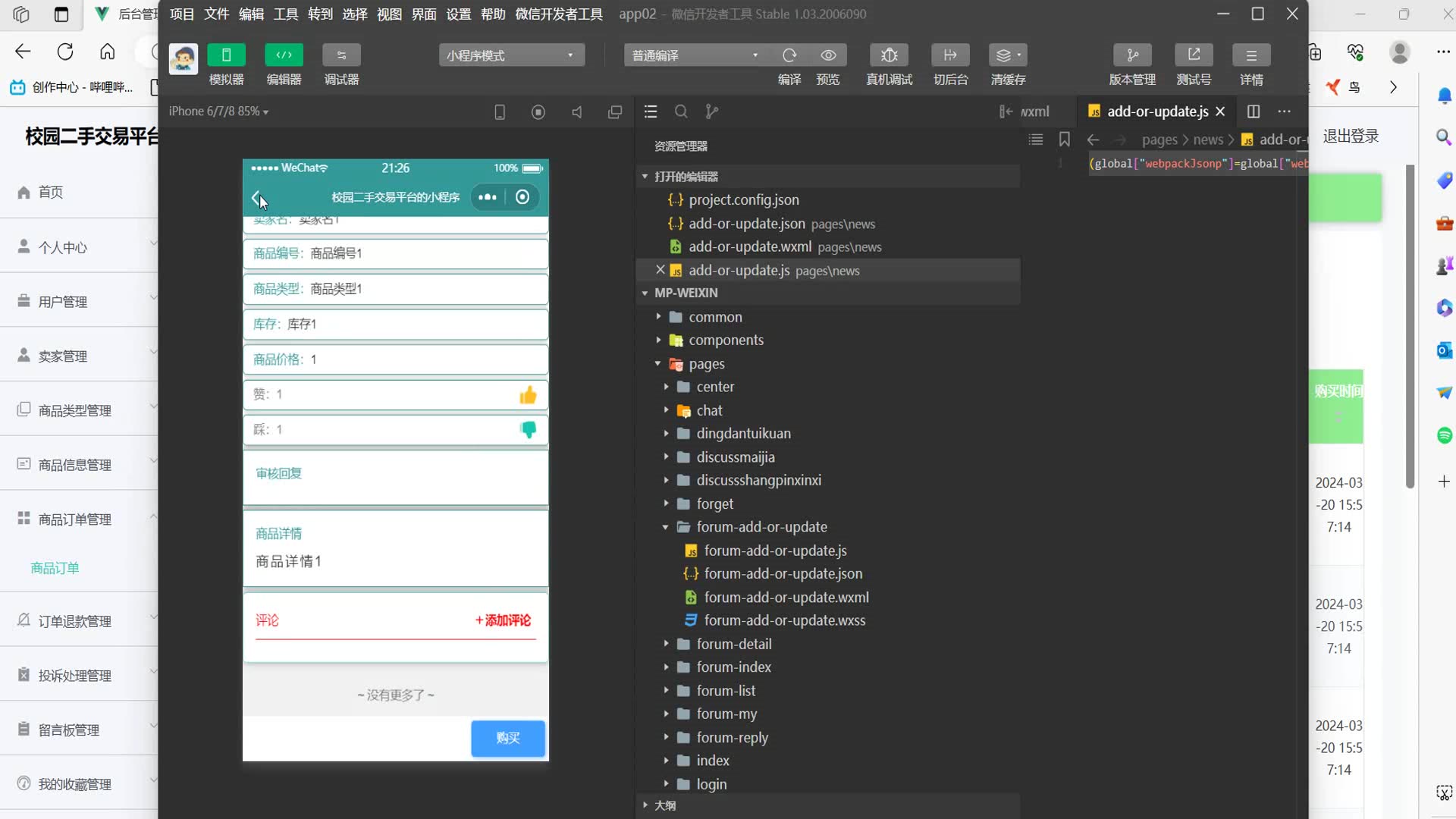Screen dimensions: 1456x819
Task: Click the thumbs-up like icon in simulator
Action: pyautogui.click(x=528, y=394)
